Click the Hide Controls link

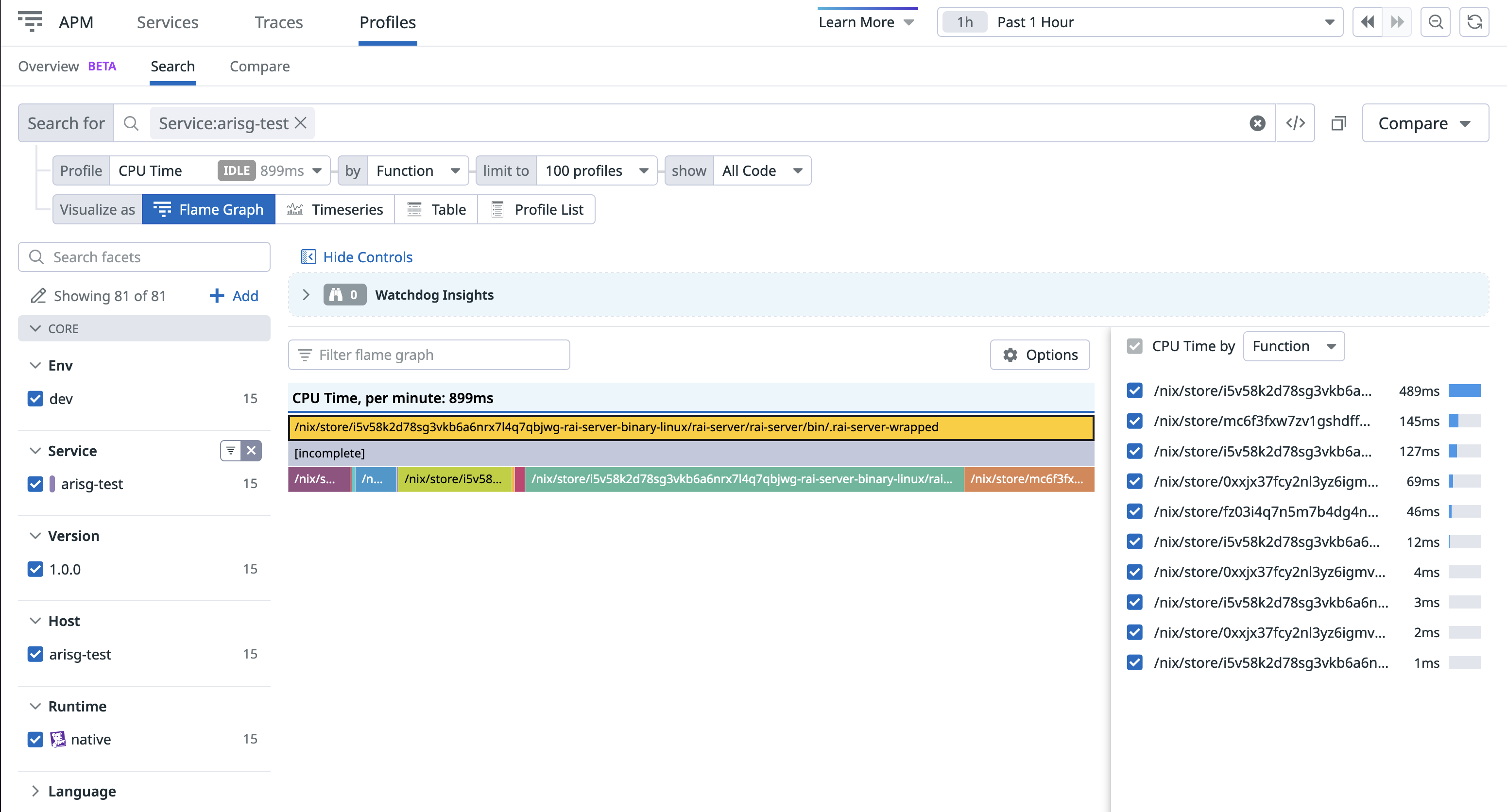coord(367,257)
